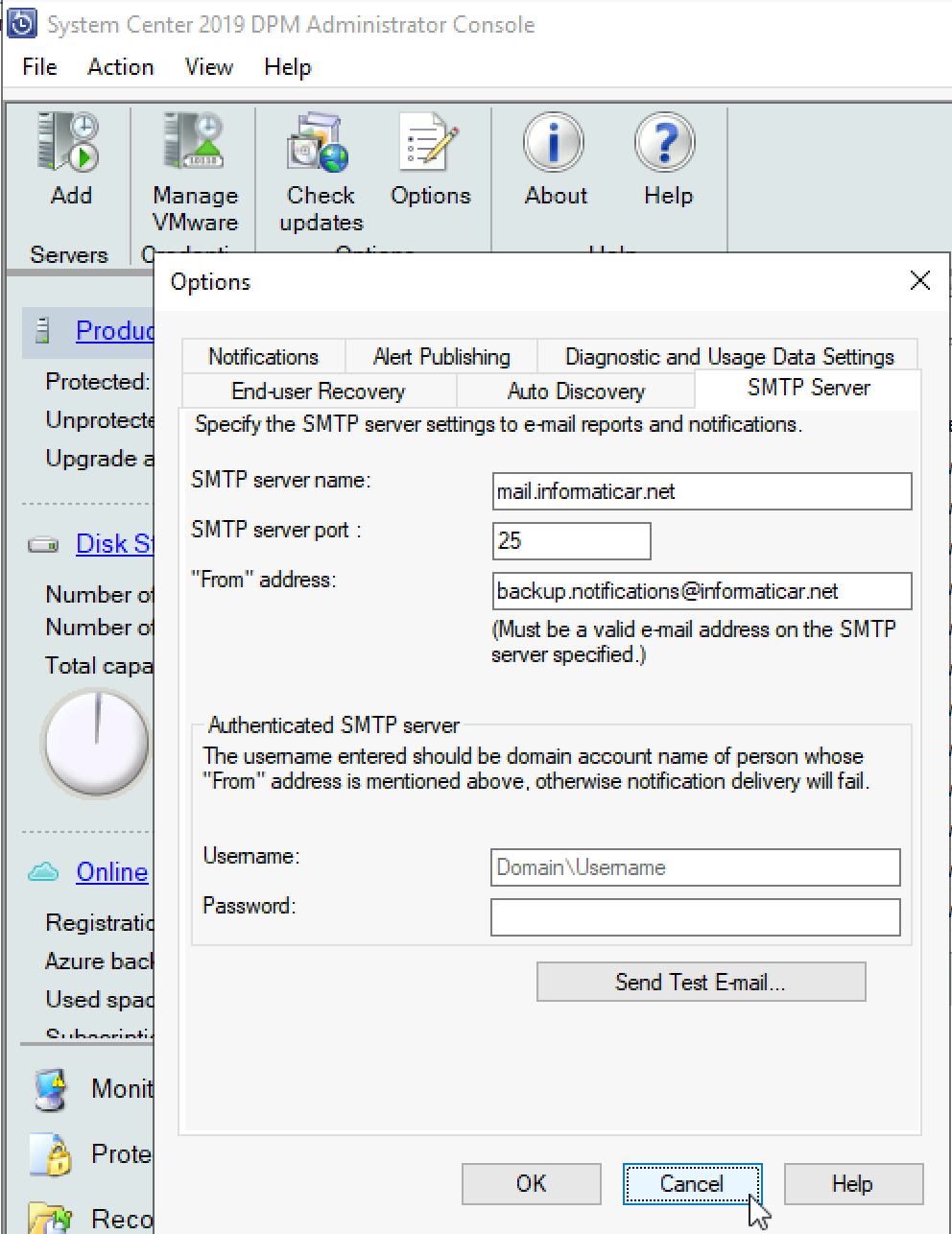Viewport: 952px width, 1234px height.
Task: Click the Password input field
Action: pos(695,917)
